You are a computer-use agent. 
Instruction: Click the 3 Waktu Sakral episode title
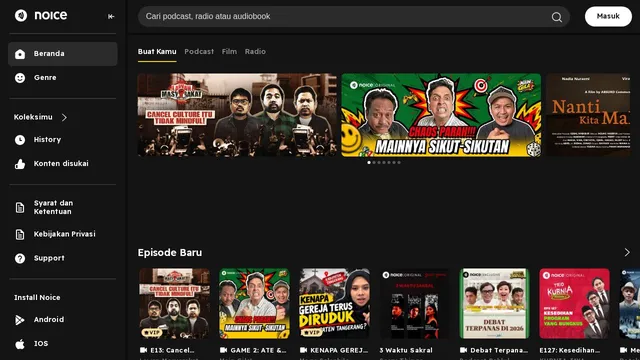pyautogui.click(x=406, y=350)
